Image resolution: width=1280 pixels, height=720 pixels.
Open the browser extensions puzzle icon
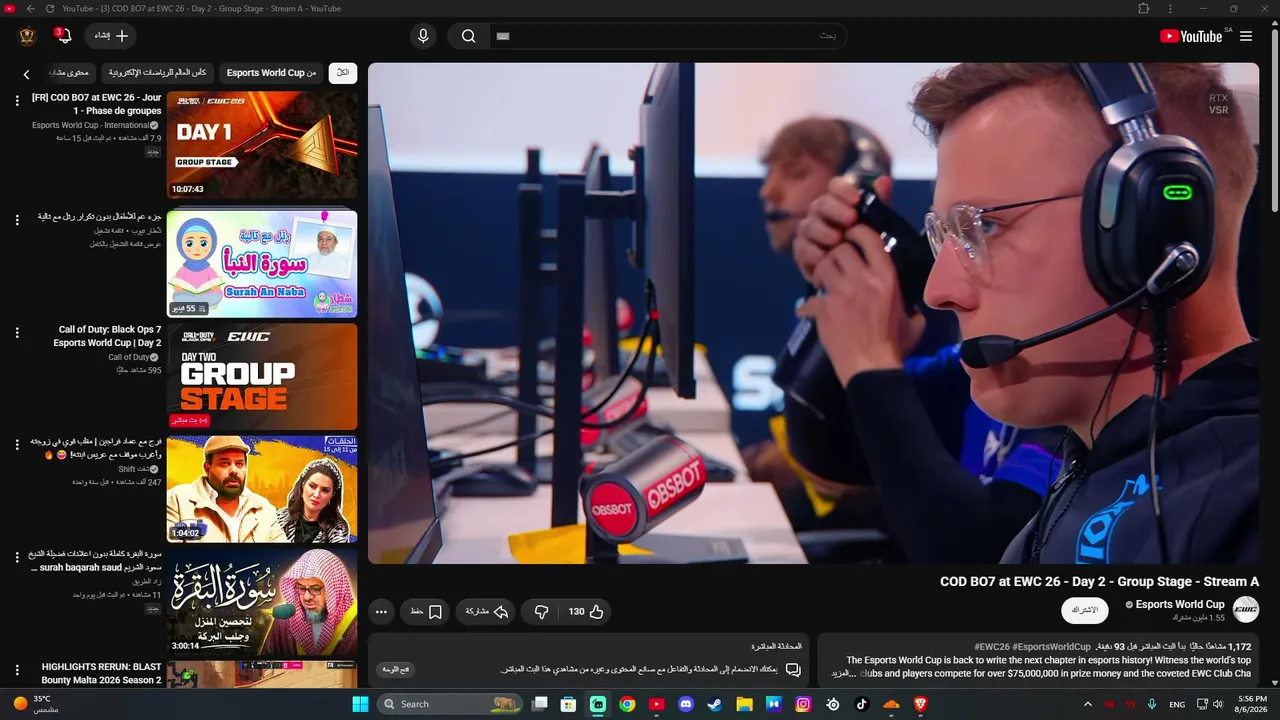(x=1144, y=9)
